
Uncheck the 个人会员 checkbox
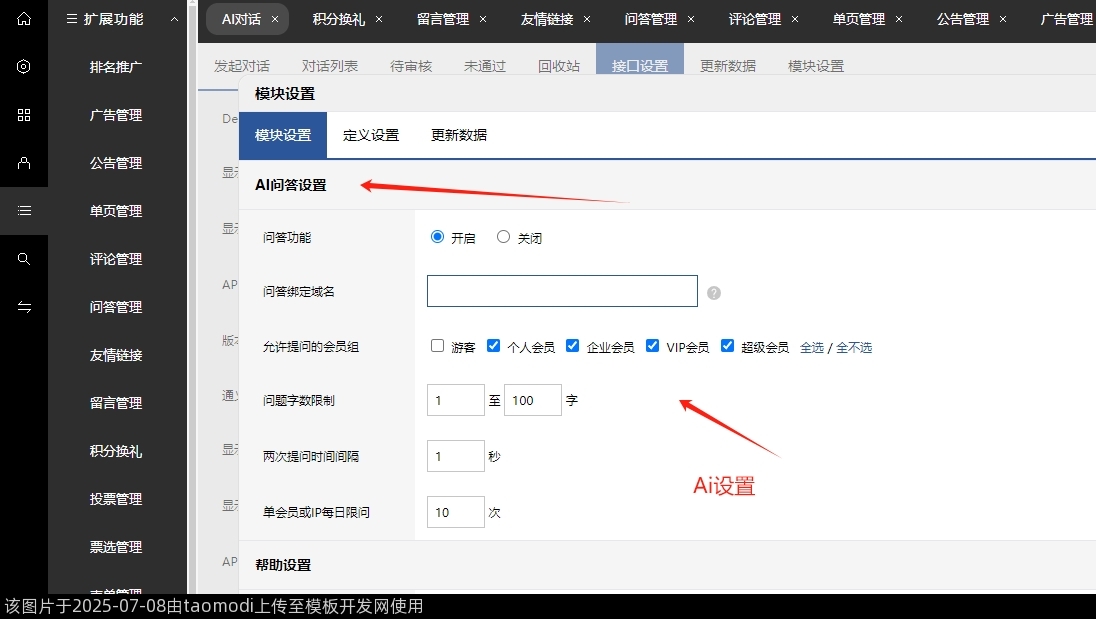(493, 345)
